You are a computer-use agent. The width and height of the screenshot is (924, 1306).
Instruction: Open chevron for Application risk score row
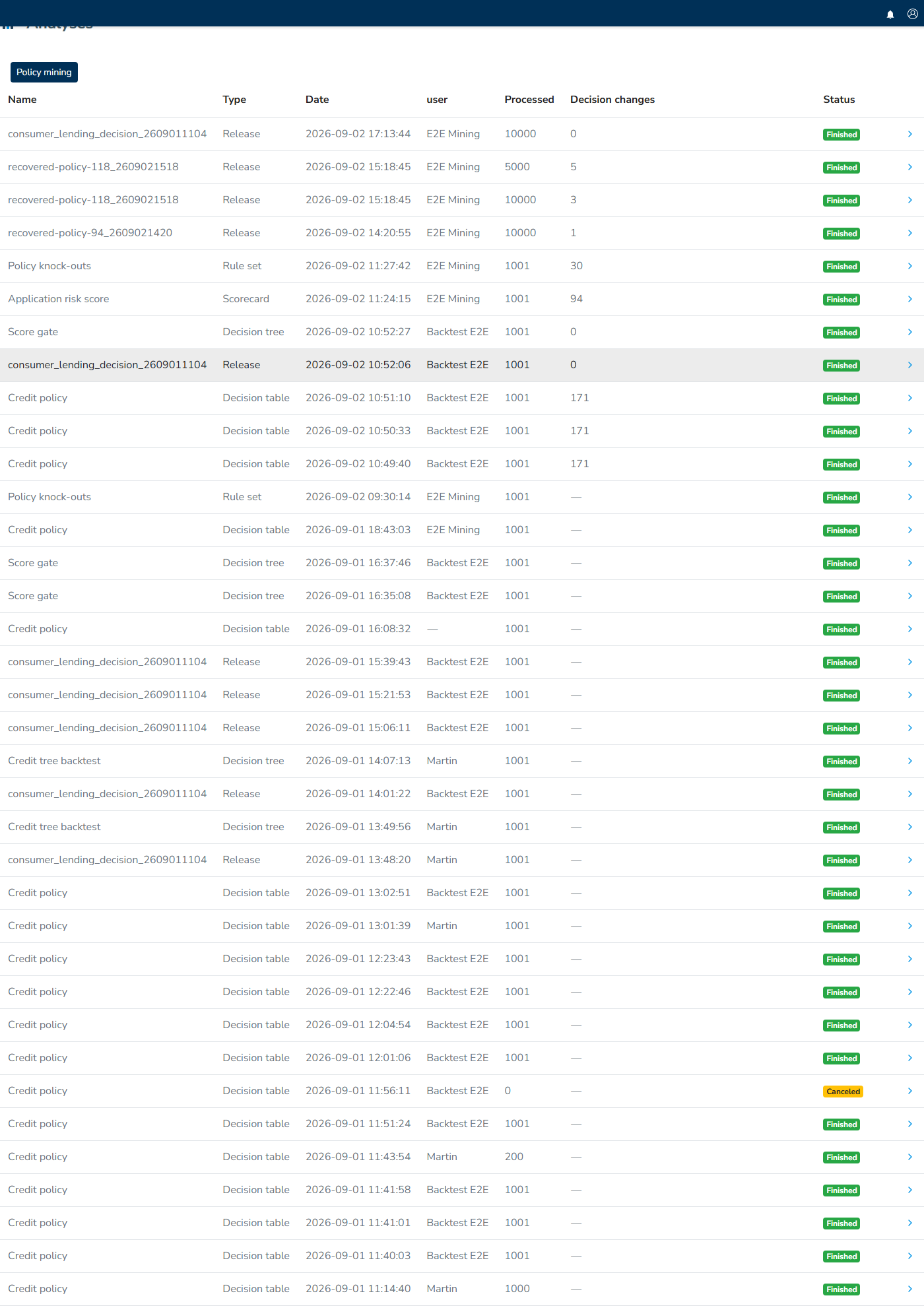[x=909, y=299]
